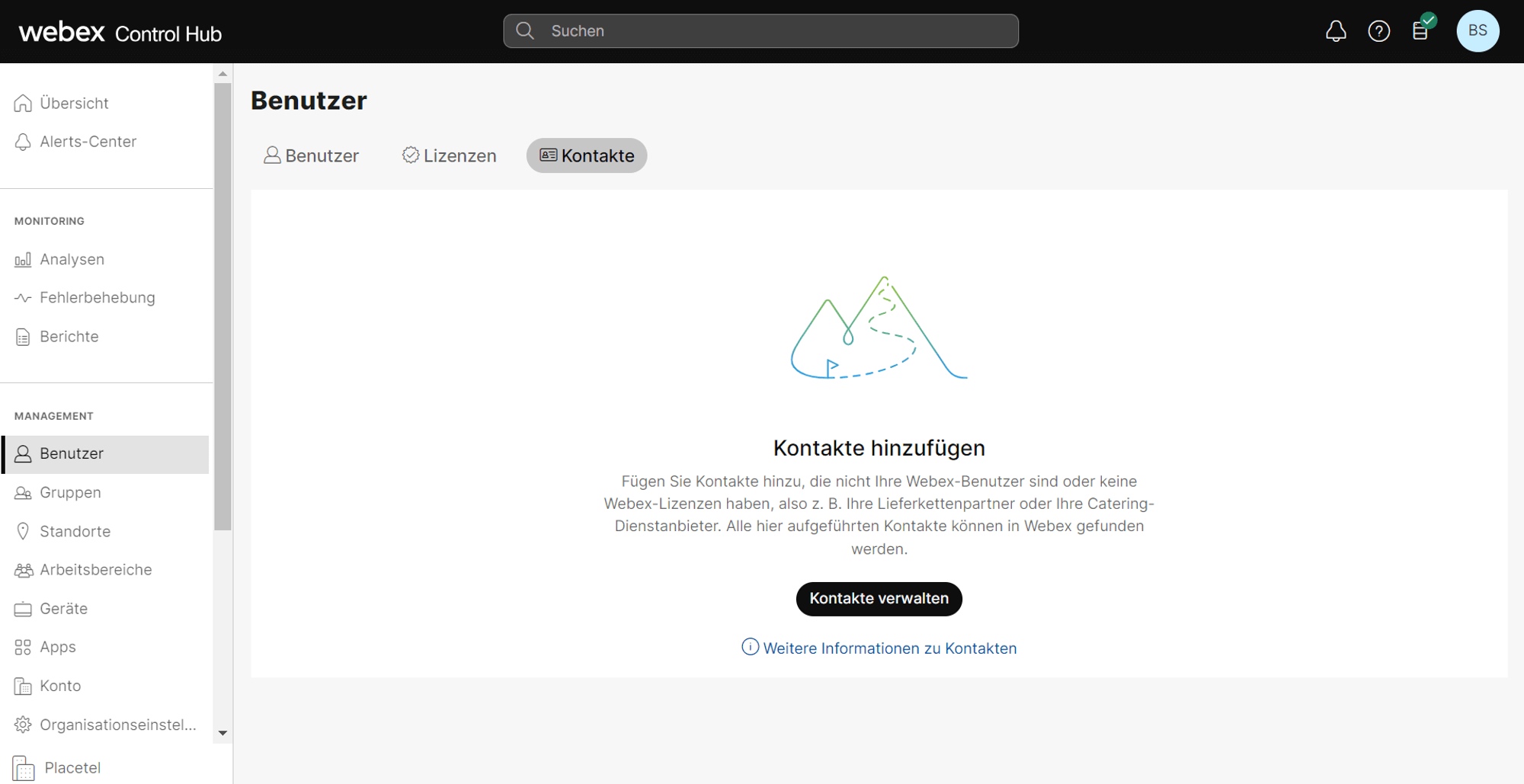Select Standorte in the sidebar
This screenshot has width=1524, height=784.
pyautogui.click(x=75, y=531)
